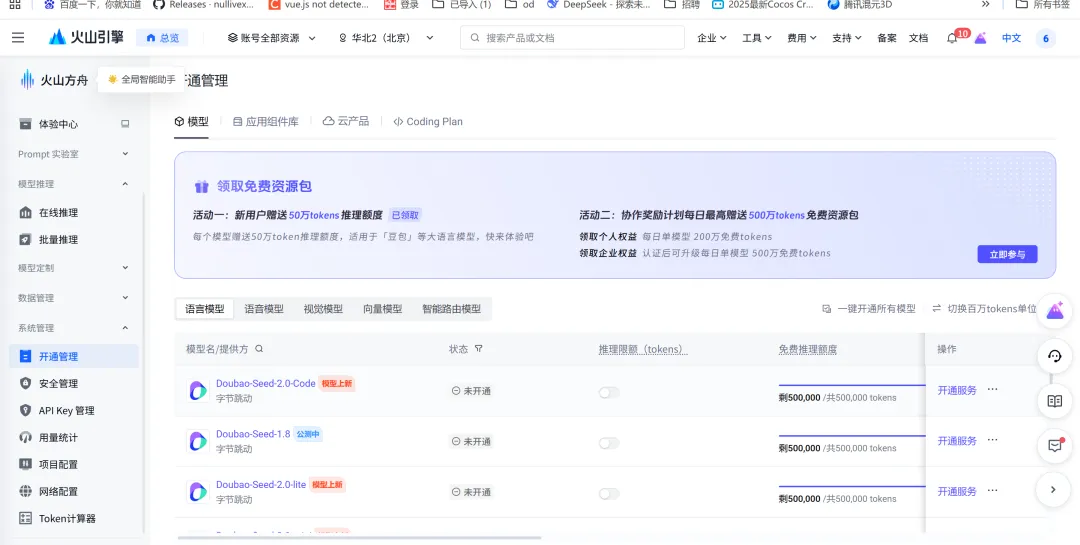Open more actions for Doubao-Seed-2.0-lite

point(993,491)
